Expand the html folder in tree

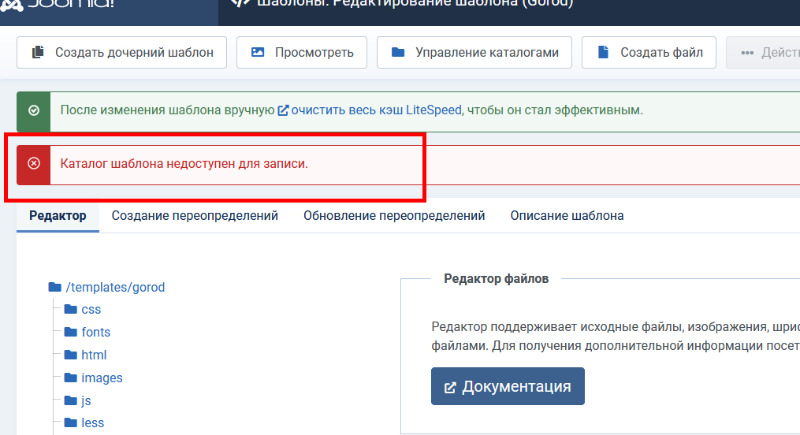pos(94,355)
